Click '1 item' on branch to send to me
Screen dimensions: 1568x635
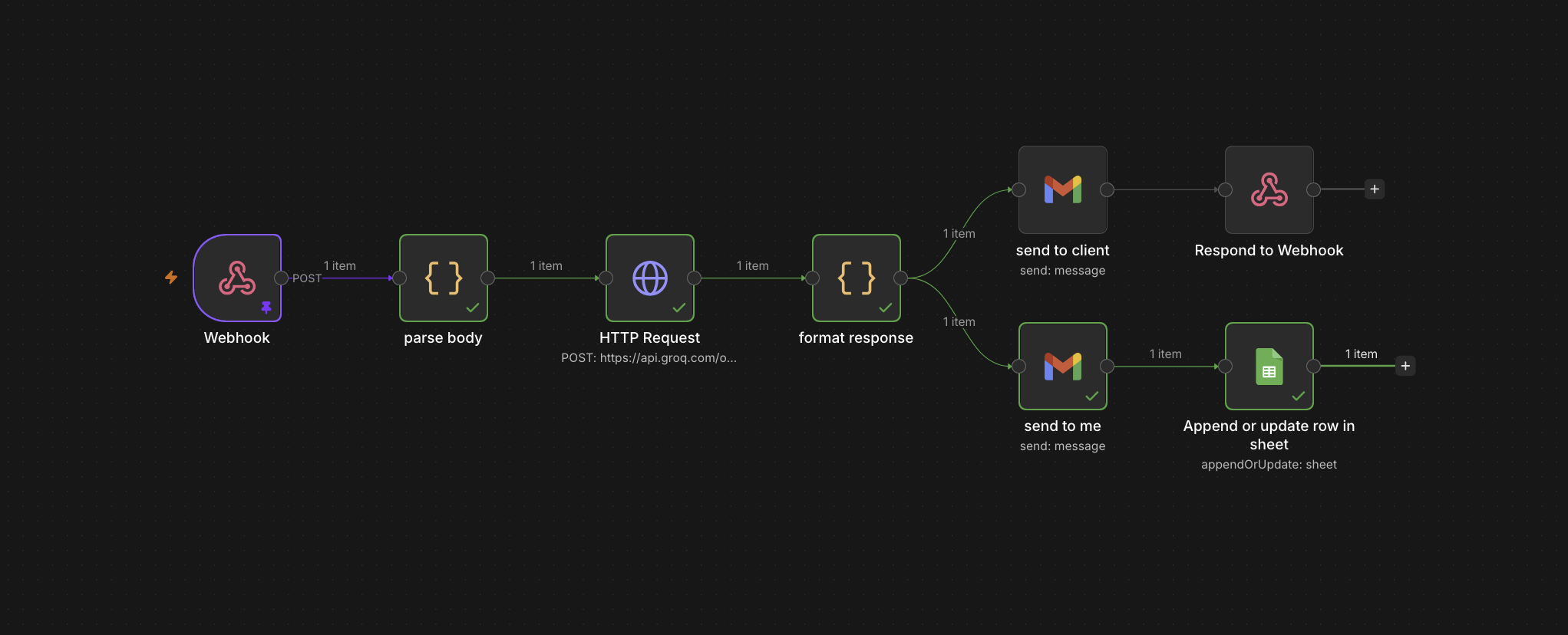[959, 321]
